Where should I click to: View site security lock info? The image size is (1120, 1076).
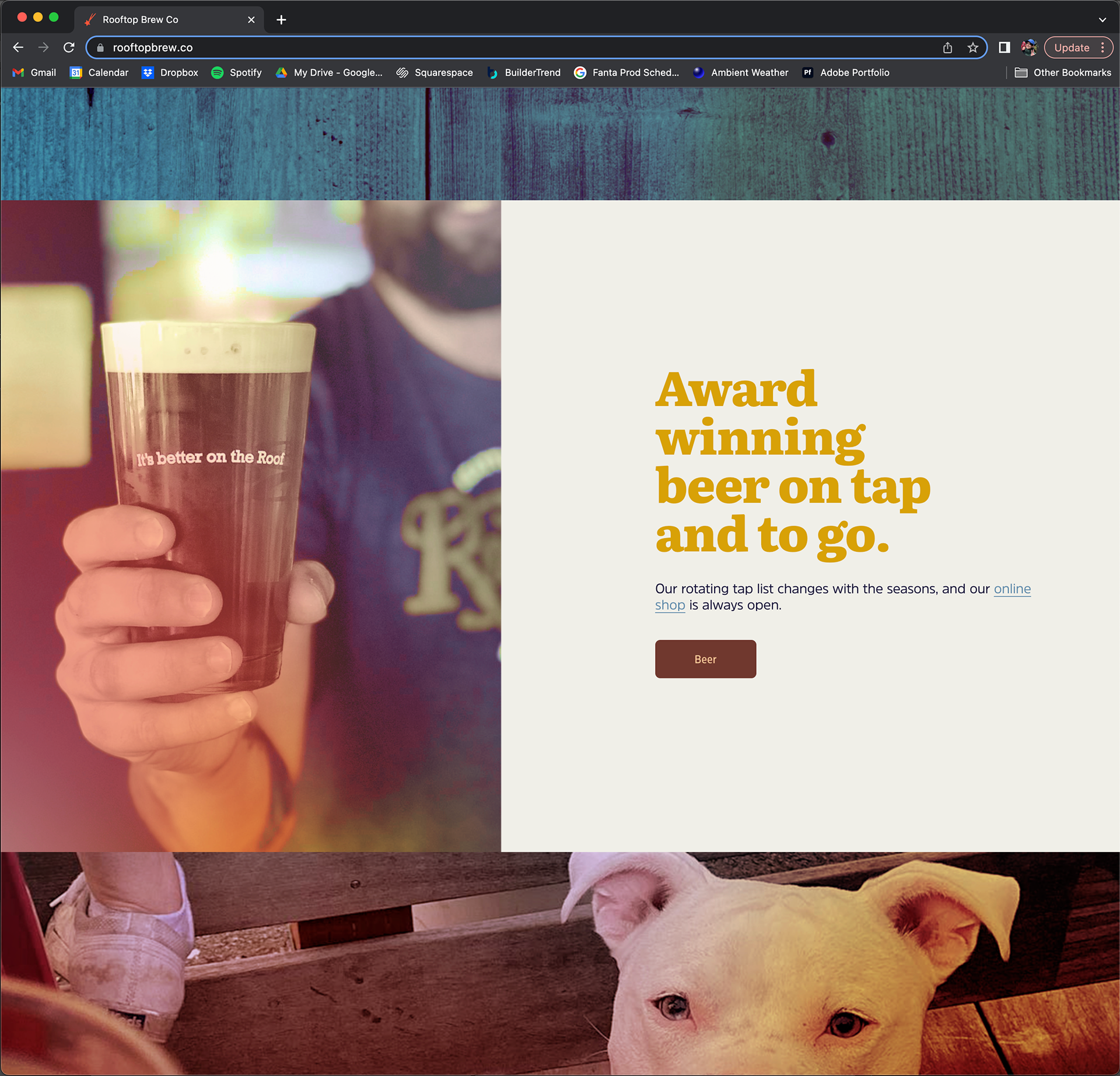coord(100,48)
